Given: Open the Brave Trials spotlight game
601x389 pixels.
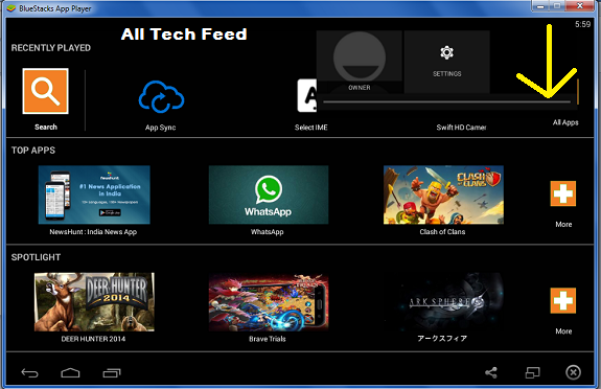Looking at the screenshot, I should (268, 302).
